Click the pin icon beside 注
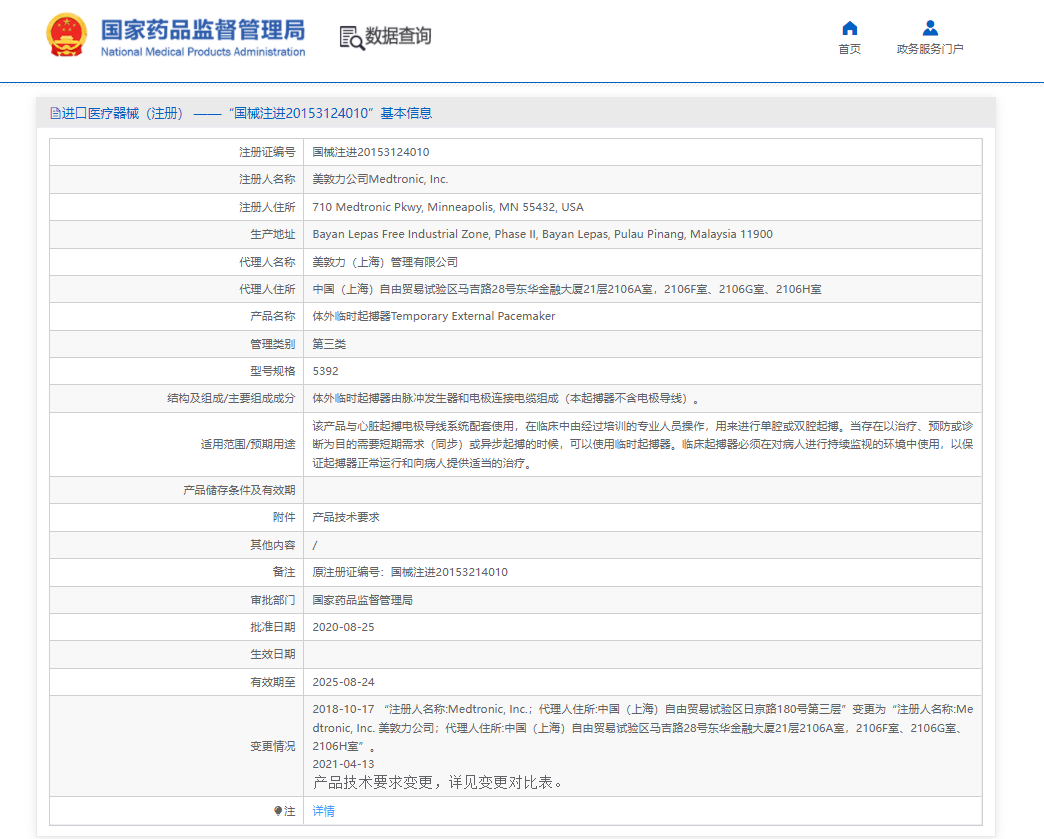 pyautogui.click(x=278, y=811)
